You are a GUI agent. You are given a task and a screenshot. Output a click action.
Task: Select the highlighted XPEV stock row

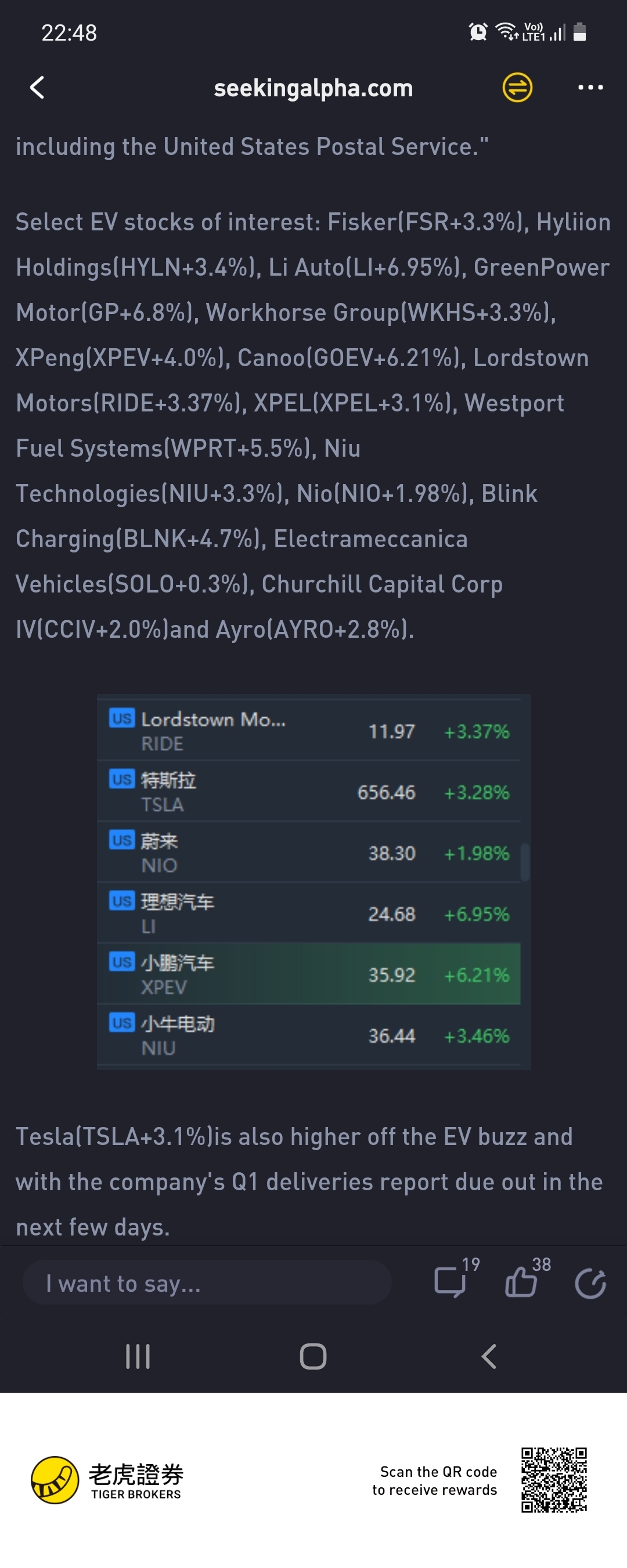(309, 974)
